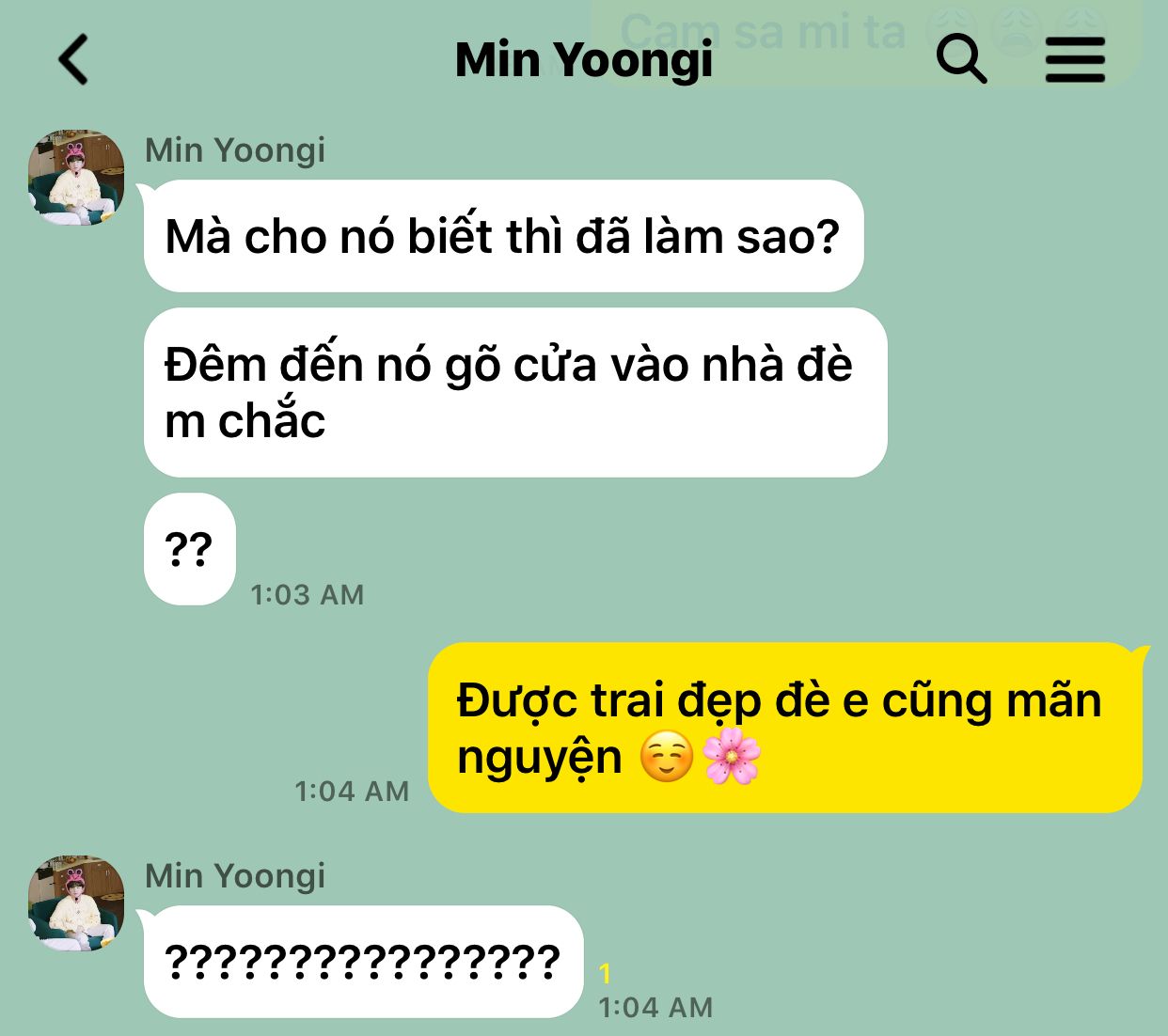Open the hamburger menu icon
The height and width of the screenshot is (1036, 1168).
pyautogui.click(x=1076, y=59)
